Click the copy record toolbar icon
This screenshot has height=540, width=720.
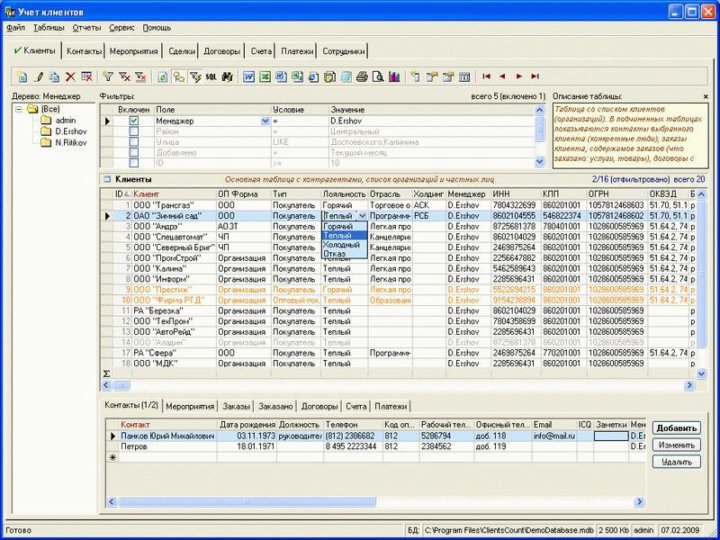tap(54, 77)
